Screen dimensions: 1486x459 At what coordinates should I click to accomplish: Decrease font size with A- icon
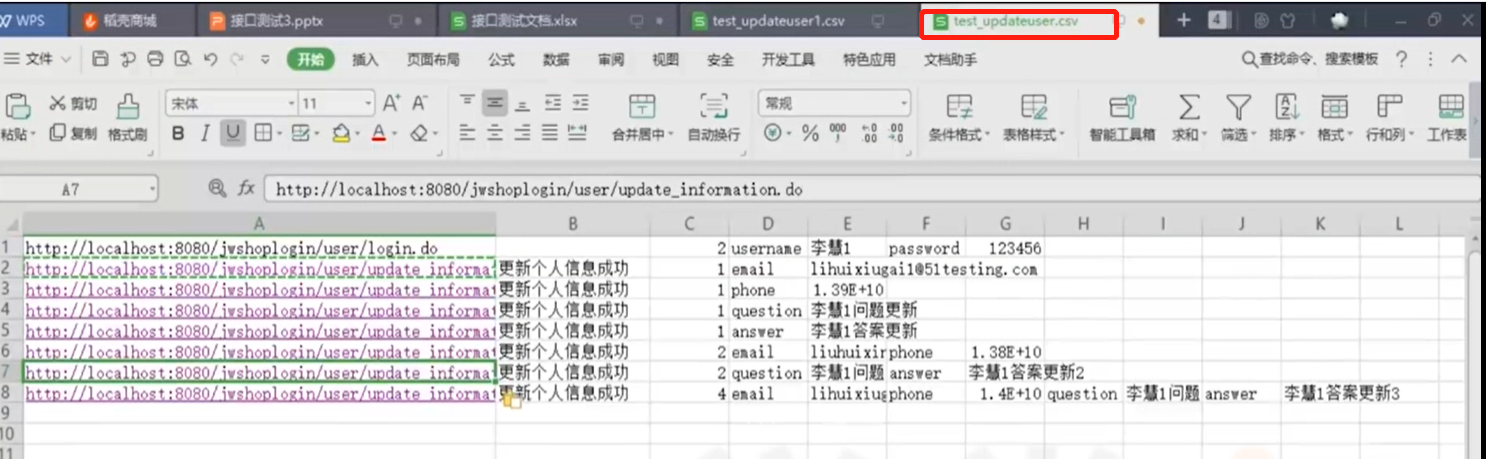point(420,103)
